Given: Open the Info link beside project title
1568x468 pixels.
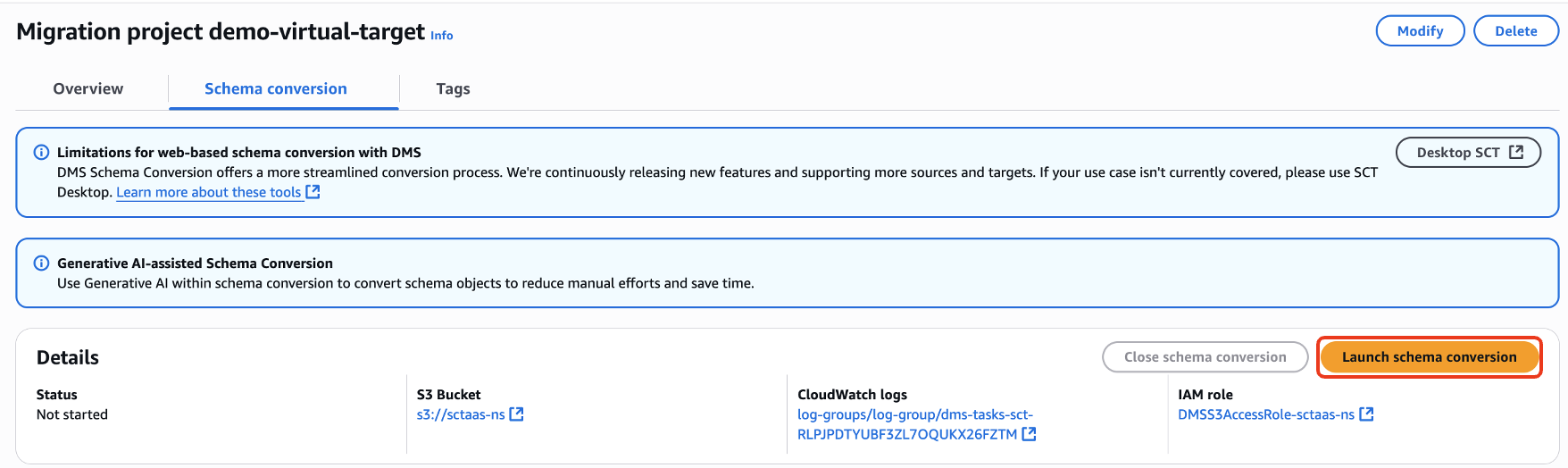Looking at the screenshot, I should point(441,36).
